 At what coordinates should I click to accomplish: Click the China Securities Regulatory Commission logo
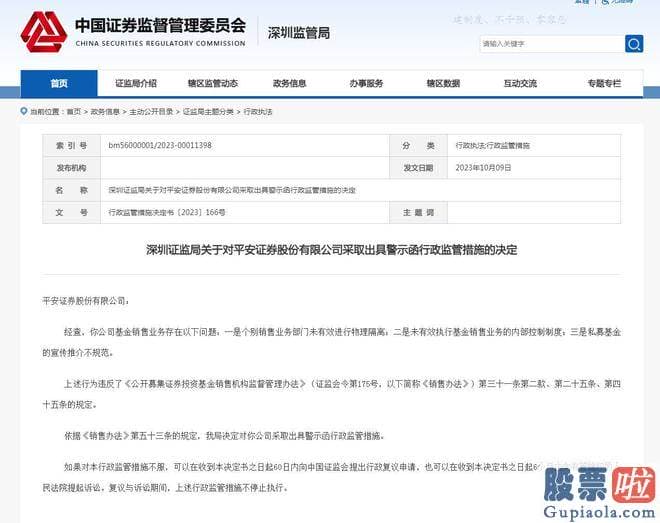[44, 32]
